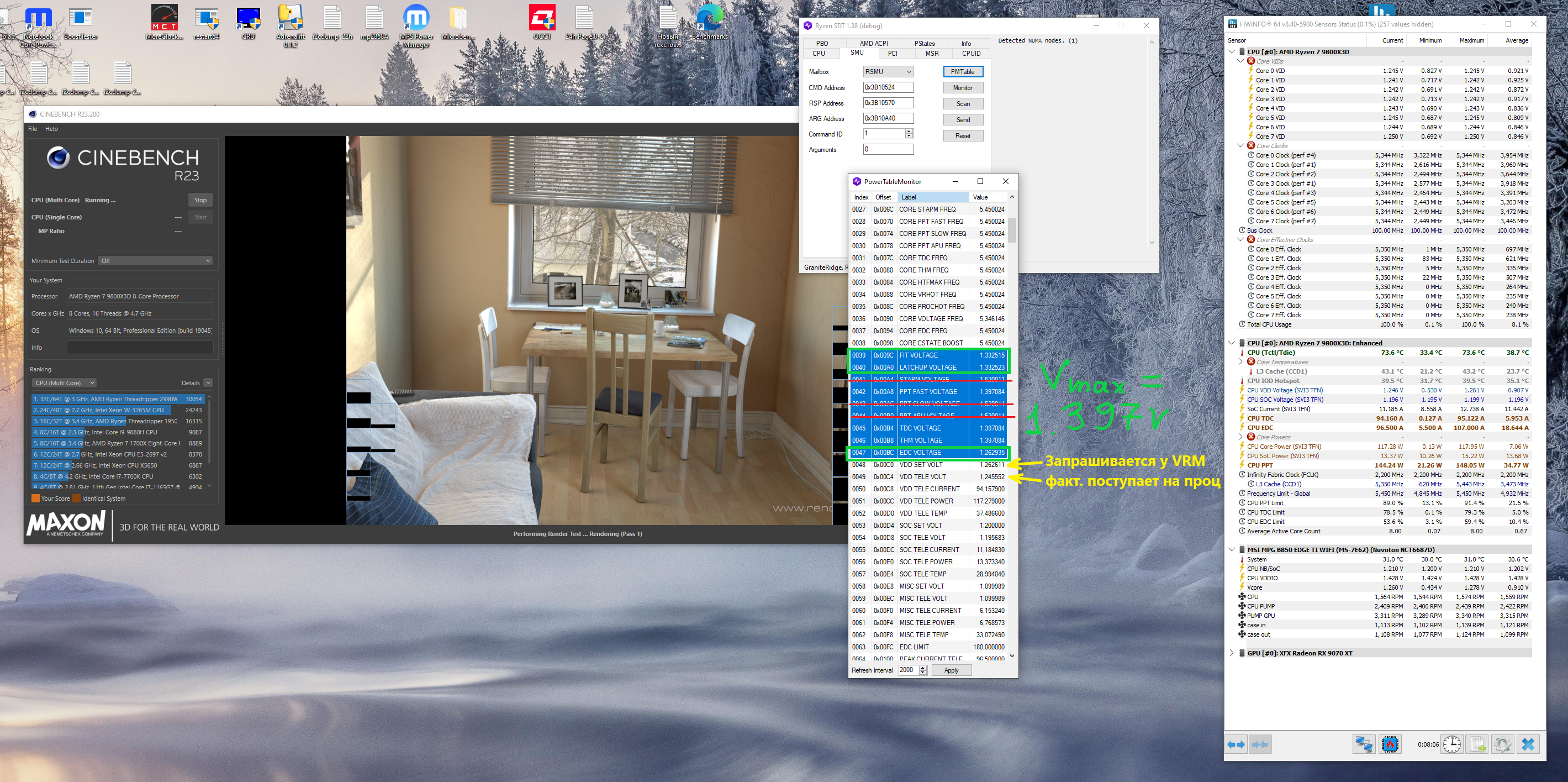The height and width of the screenshot is (782, 1568).
Task: Open the Mailbox RSMU dropdown
Action: click(x=888, y=72)
